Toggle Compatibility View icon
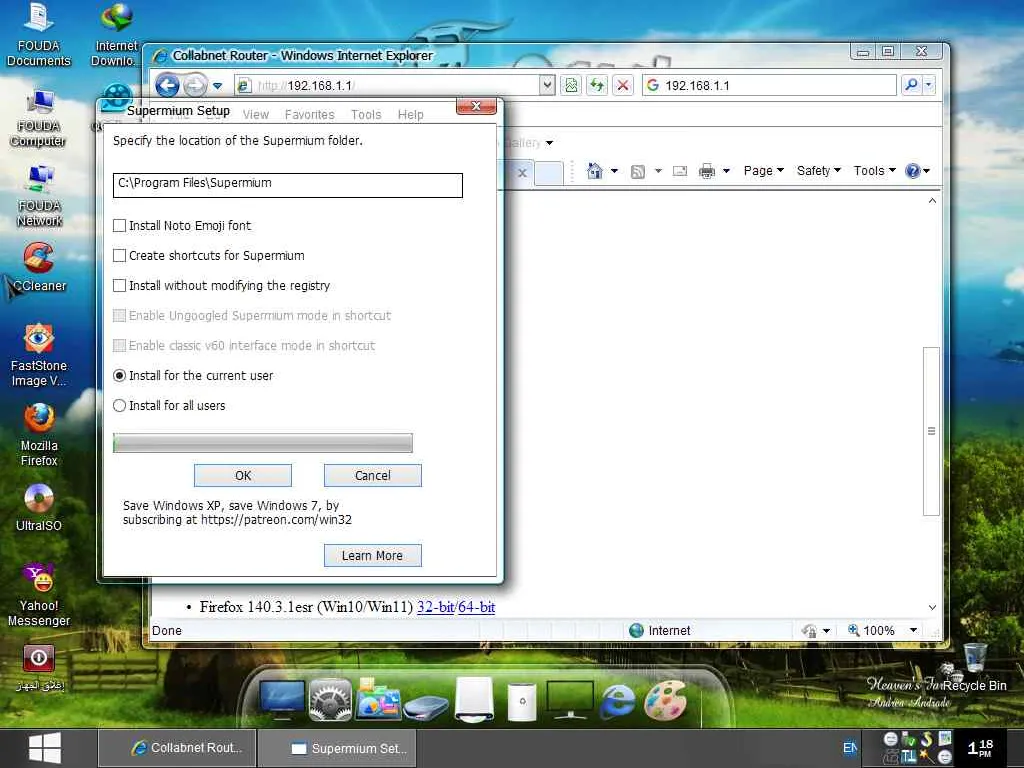1024x768 pixels. pos(571,85)
